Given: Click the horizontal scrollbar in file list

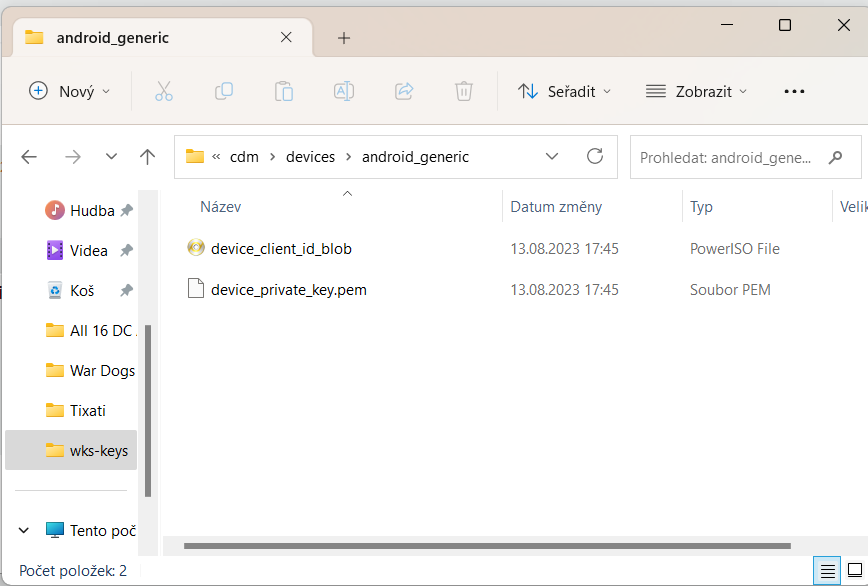Looking at the screenshot, I should (x=487, y=546).
